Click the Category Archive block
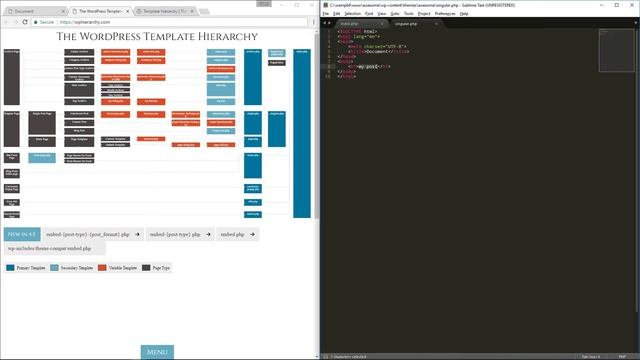This screenshot has height=360, width=640. (x=79, y=60)
